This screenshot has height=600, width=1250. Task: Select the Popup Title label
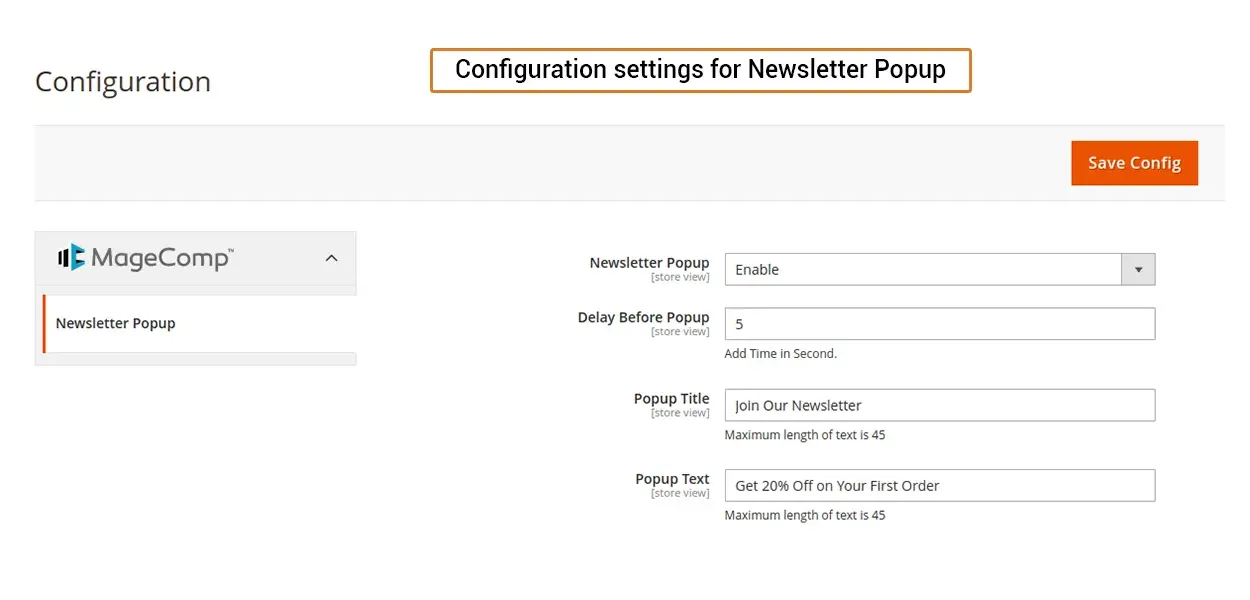[x=671, y=398]
